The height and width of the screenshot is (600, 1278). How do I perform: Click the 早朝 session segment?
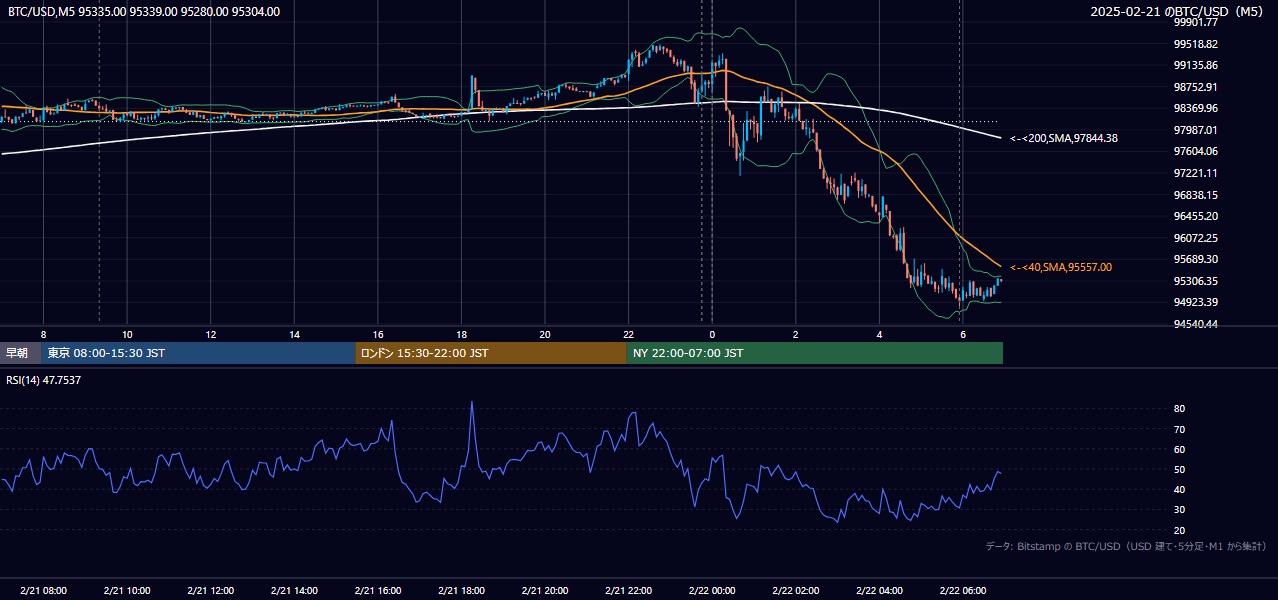coord(21,353)
